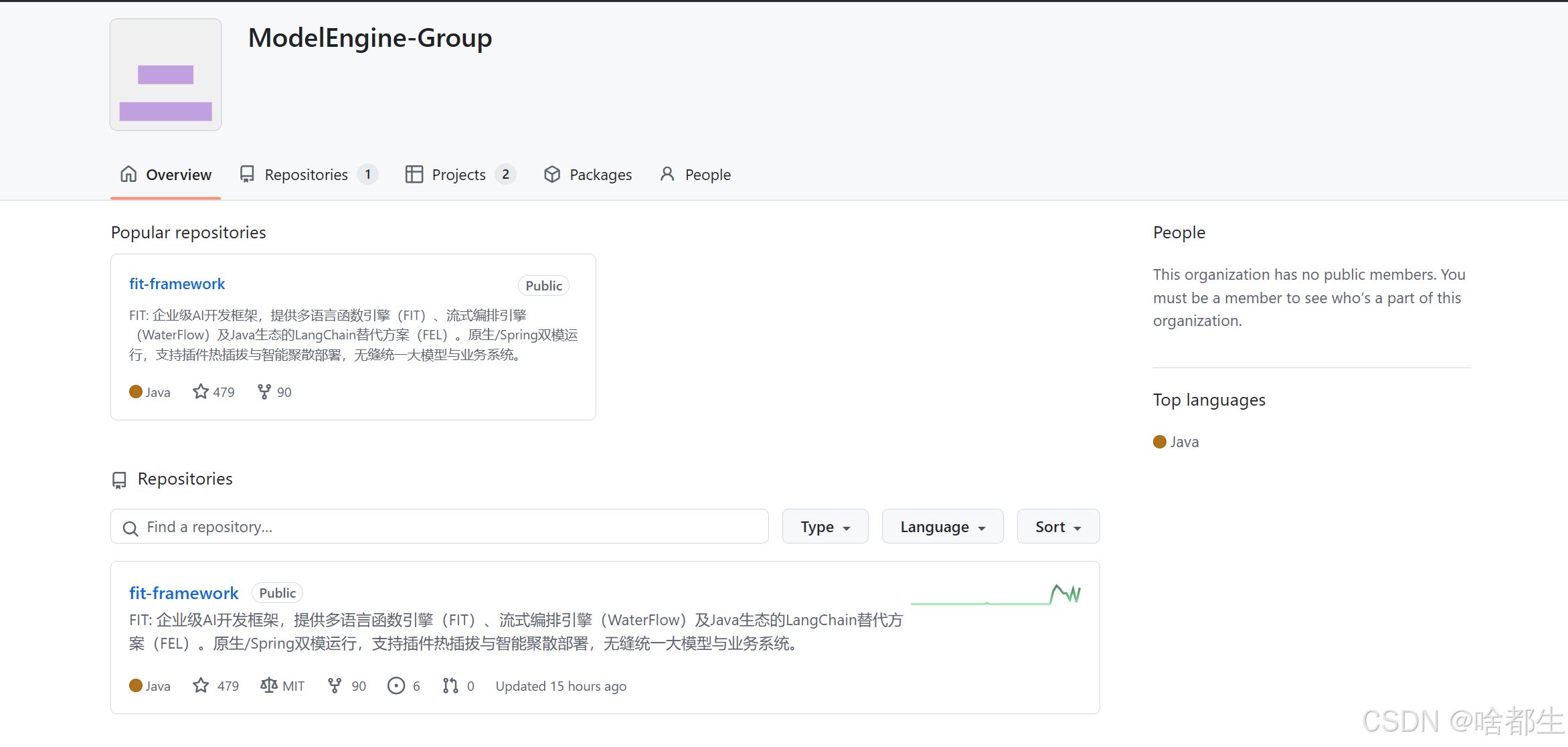Viewport: 1568px width, 747px height.
Task: Open the Overview tab
Action: (x=165, y=175)
